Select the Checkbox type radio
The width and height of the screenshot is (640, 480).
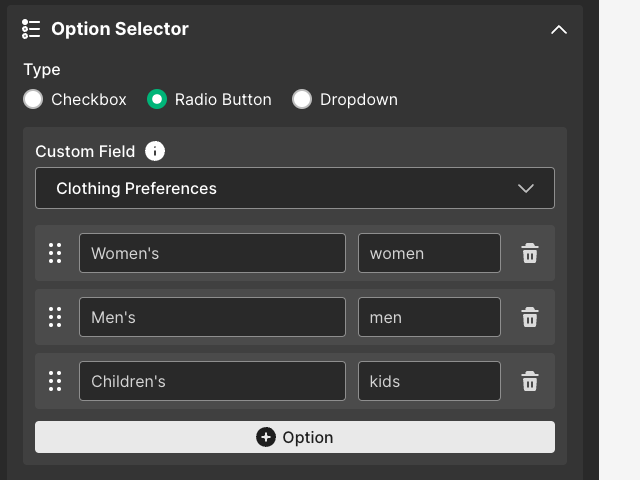click(34, 99)
